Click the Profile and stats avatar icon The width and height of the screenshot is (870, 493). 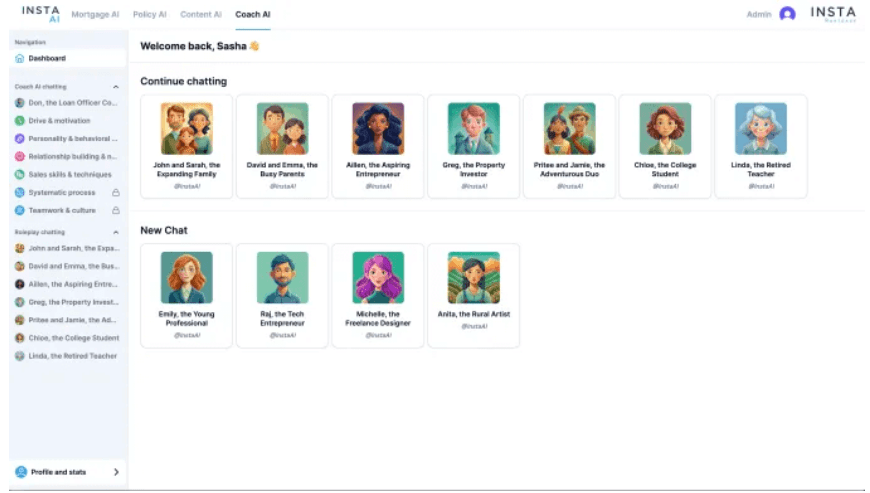tap(21, 472)
